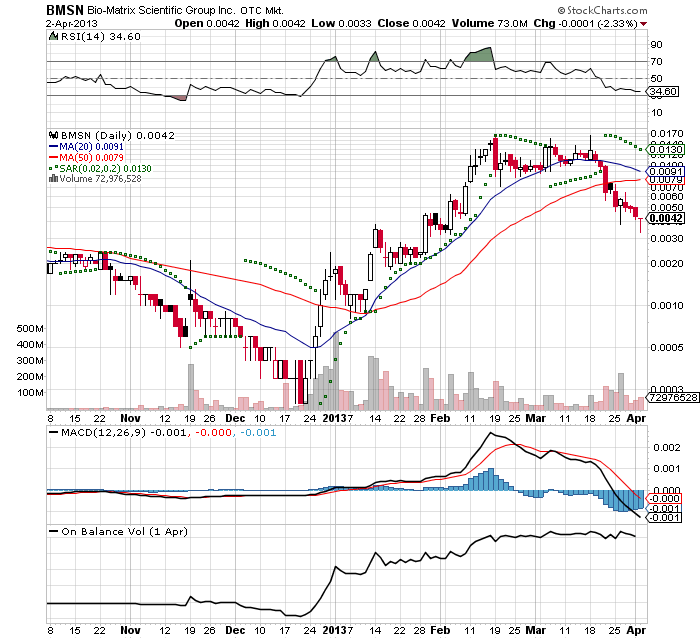Click the Chg -0.0001 (-2.33%) value
The height and width of the screenshot is (639, 700).
585,24
